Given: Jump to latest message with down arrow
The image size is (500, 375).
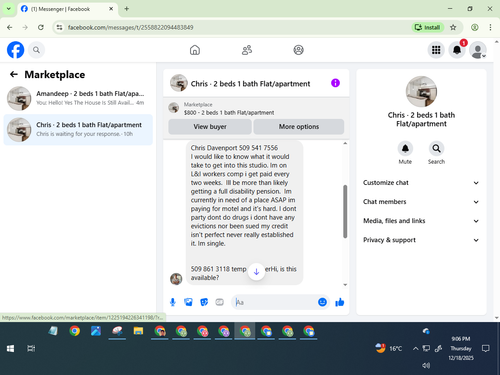Looking at the screenshot, I should tap(256, 272).
